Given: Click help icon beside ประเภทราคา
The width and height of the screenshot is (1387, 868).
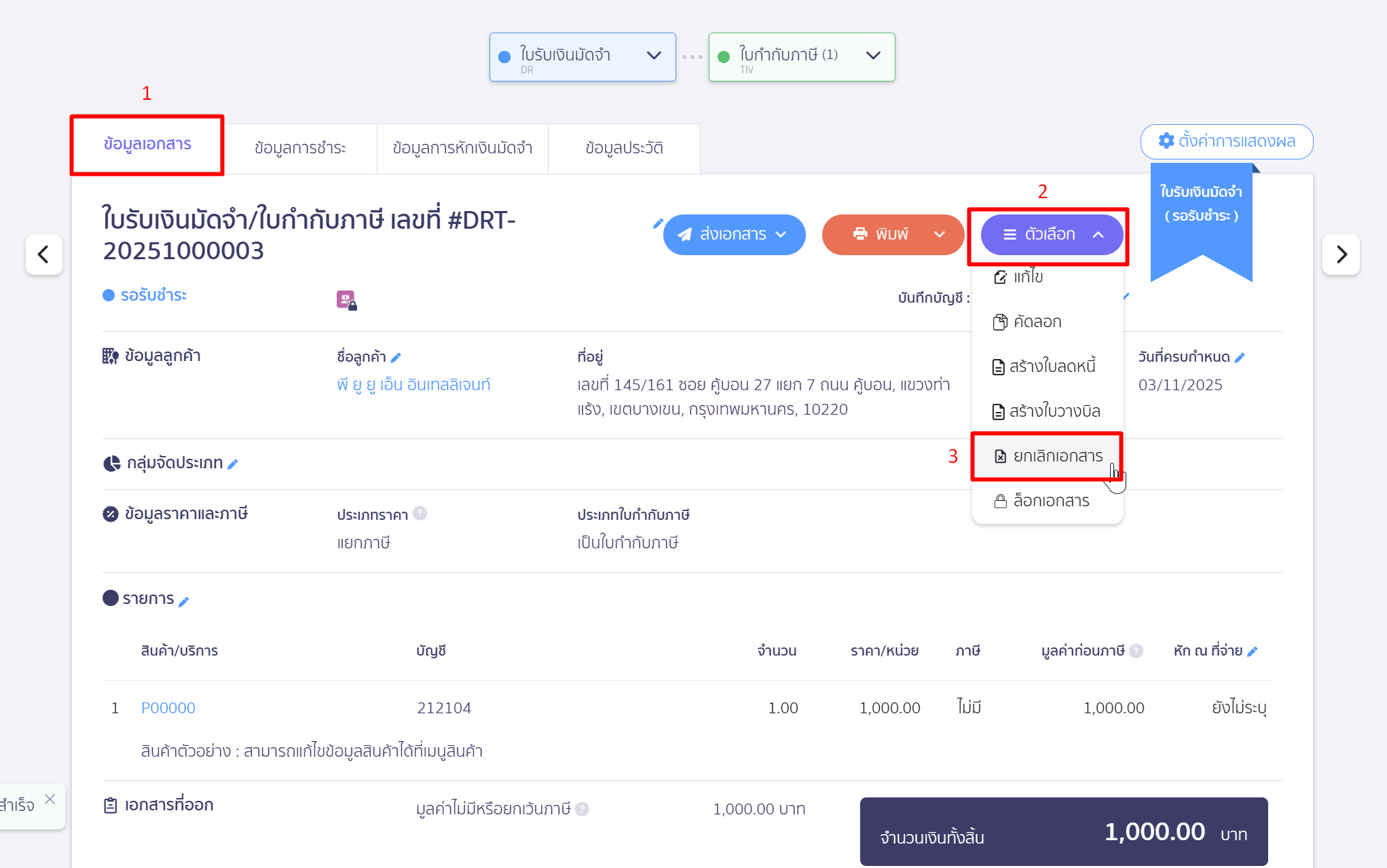Looking at the screenshot, I should pos(420,514).
